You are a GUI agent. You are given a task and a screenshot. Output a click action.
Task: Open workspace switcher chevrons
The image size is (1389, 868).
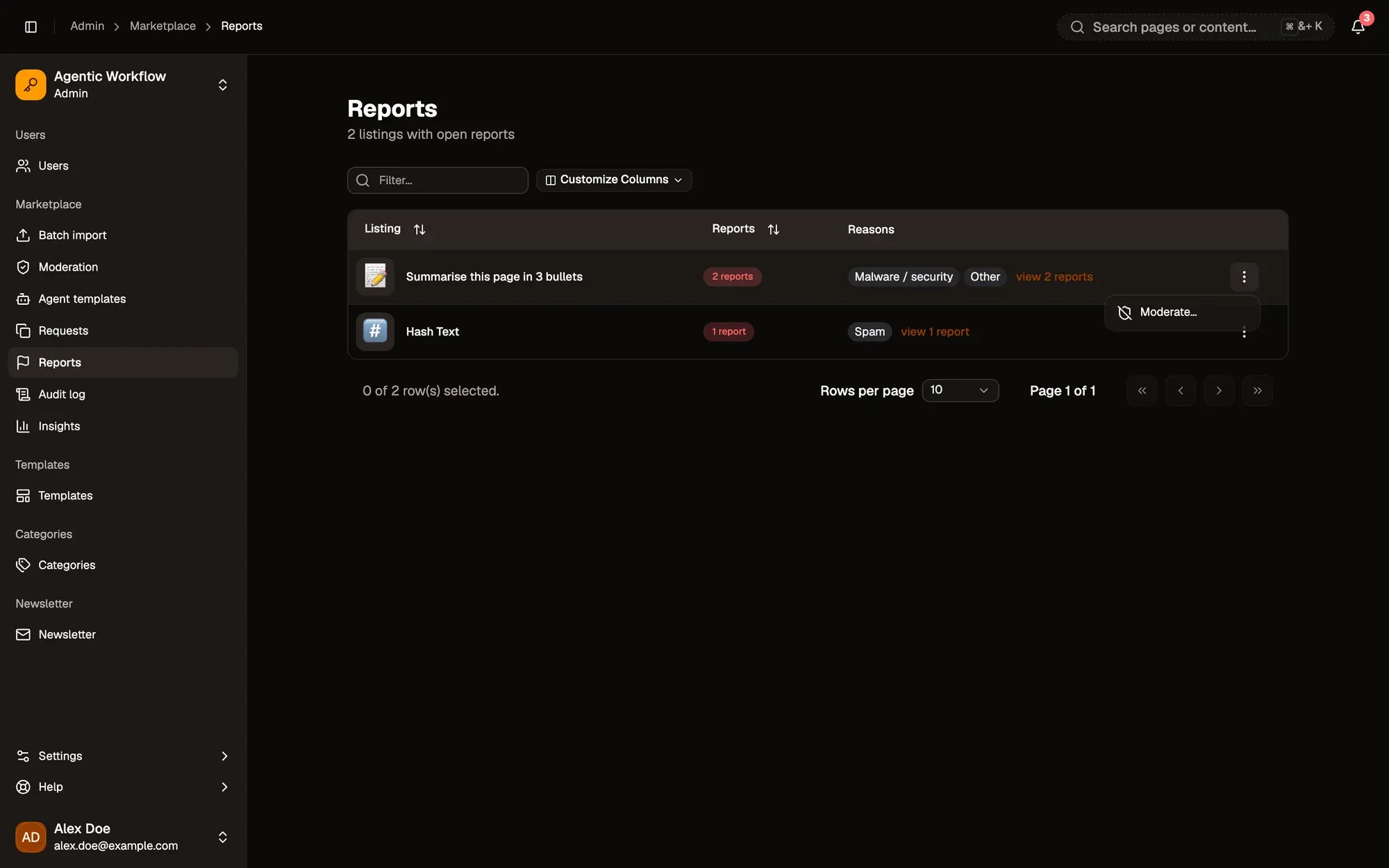[223, 85]
